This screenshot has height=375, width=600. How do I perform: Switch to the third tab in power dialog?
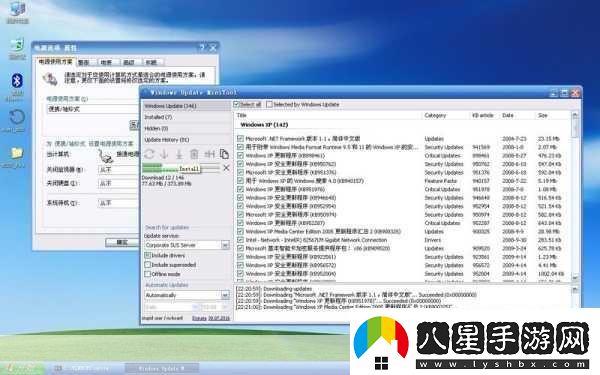pos(106,62)
